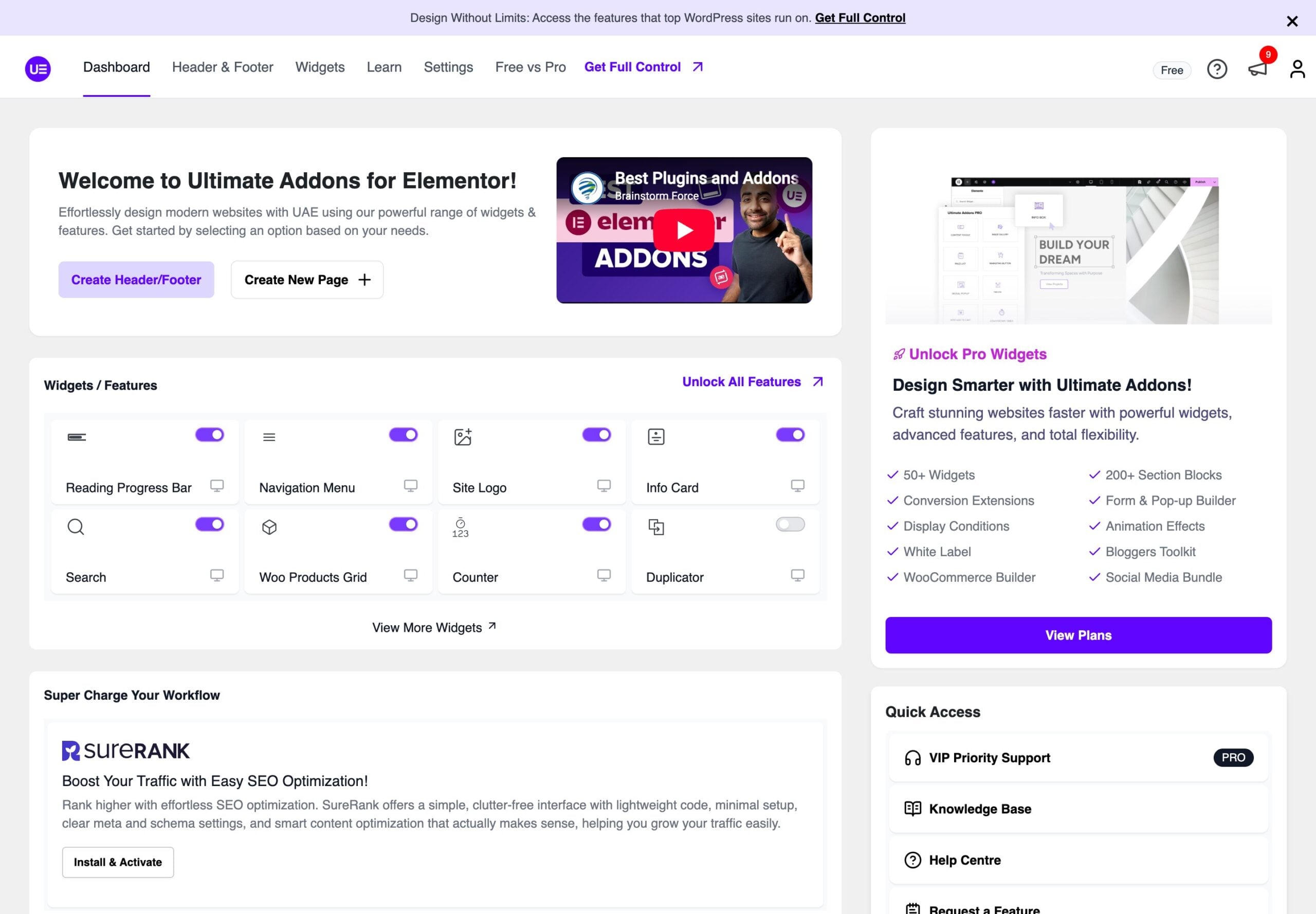Open the megaphone notifications icon
The image size is (1316, 914).
click(1257, 69)
